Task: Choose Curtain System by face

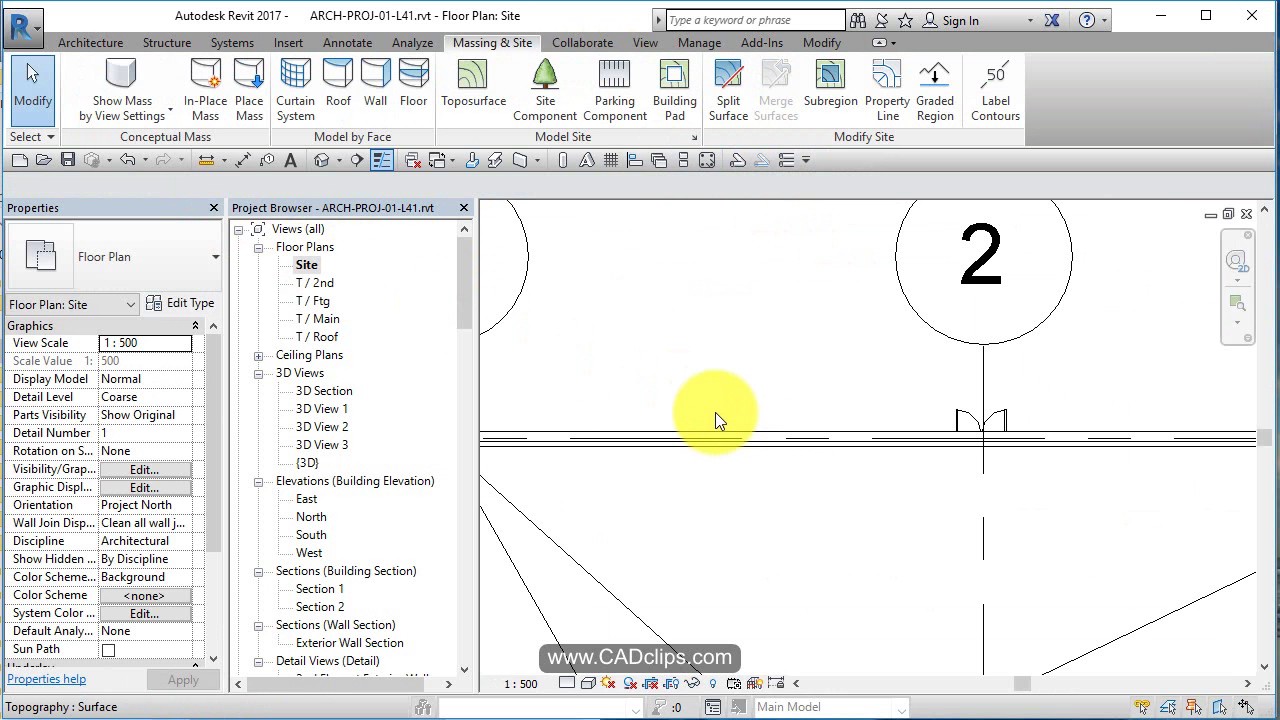Action: click(295, 91)
